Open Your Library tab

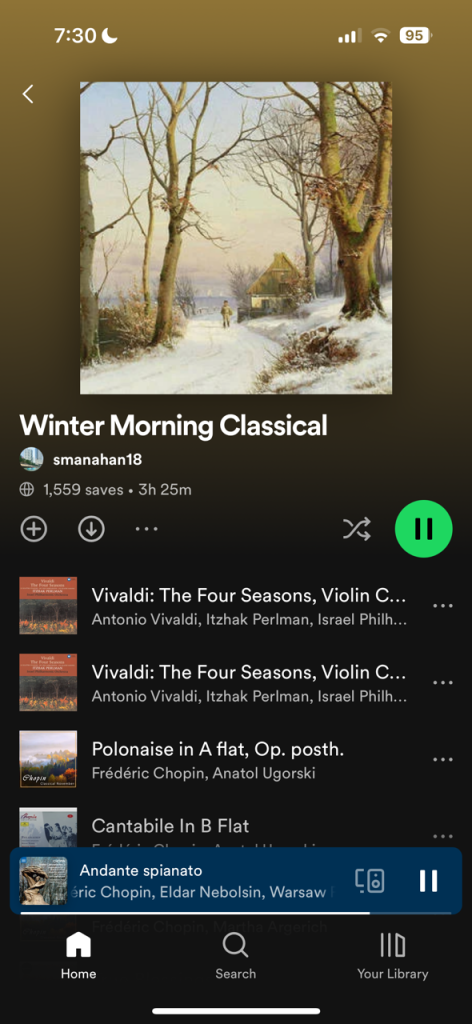(x=392, y=955)
